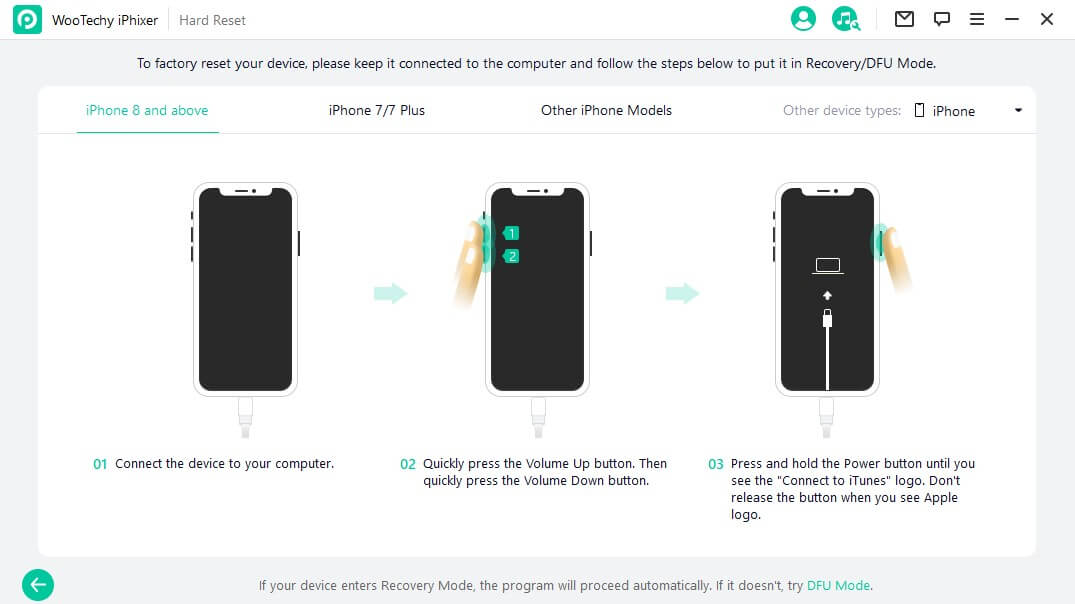Switch to Other iPhone Models tab
Image resolution: width=1075 pixels, height=604 pixels.
pos(606,110)
